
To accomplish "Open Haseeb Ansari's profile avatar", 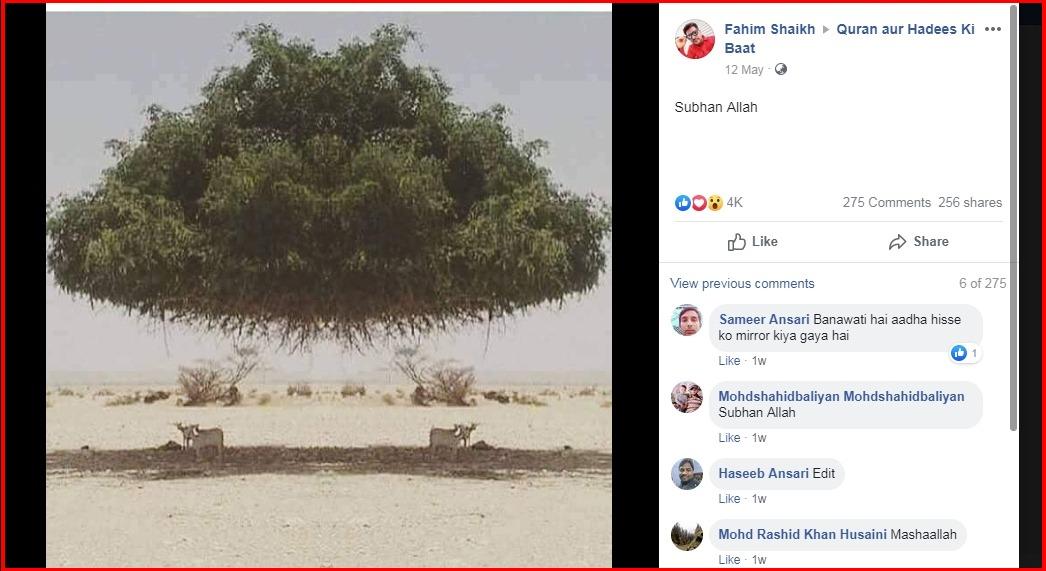I will click(686, 474).
